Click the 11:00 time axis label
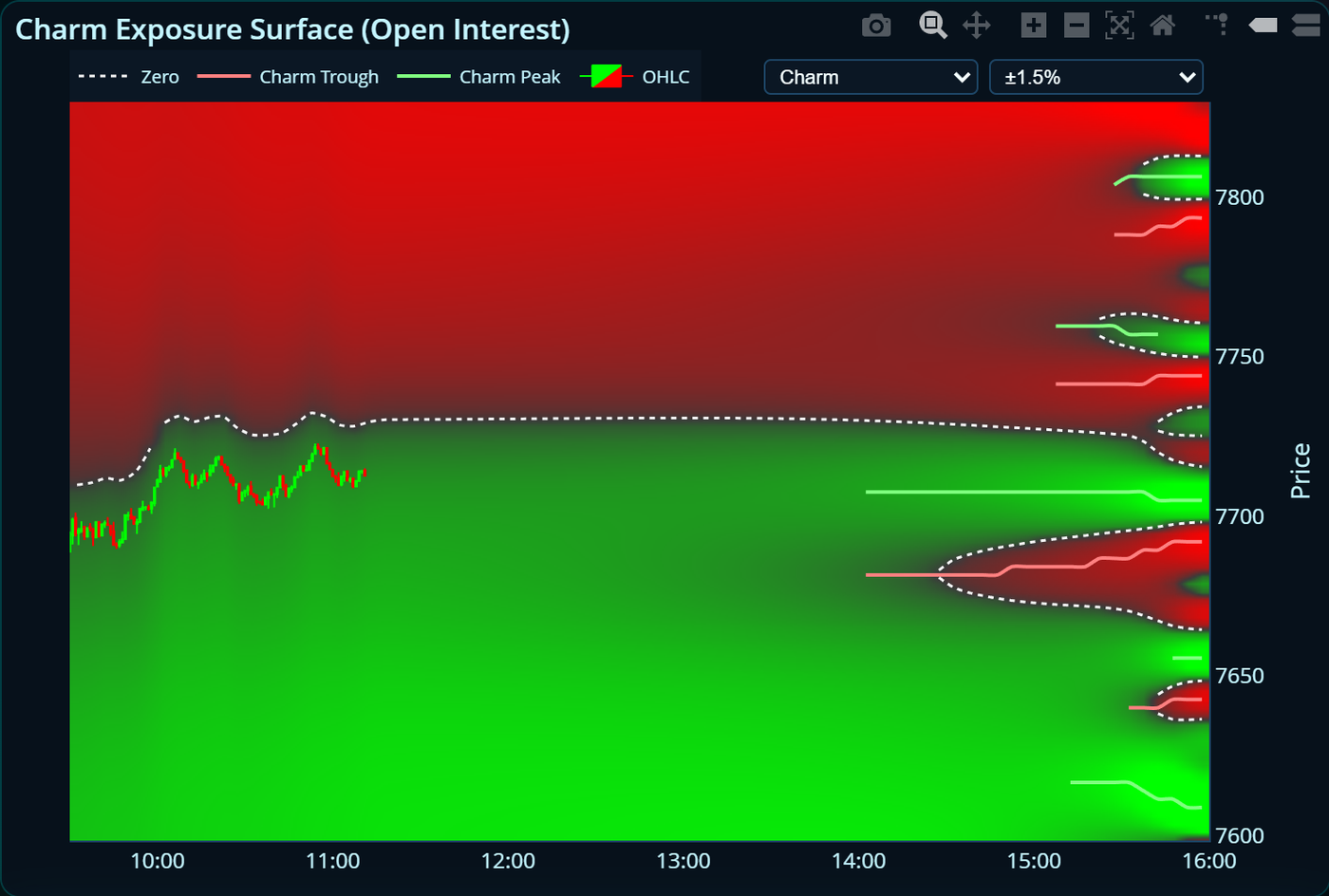The height and width of the screenshot is (896, 1329). tap(333, 861)
